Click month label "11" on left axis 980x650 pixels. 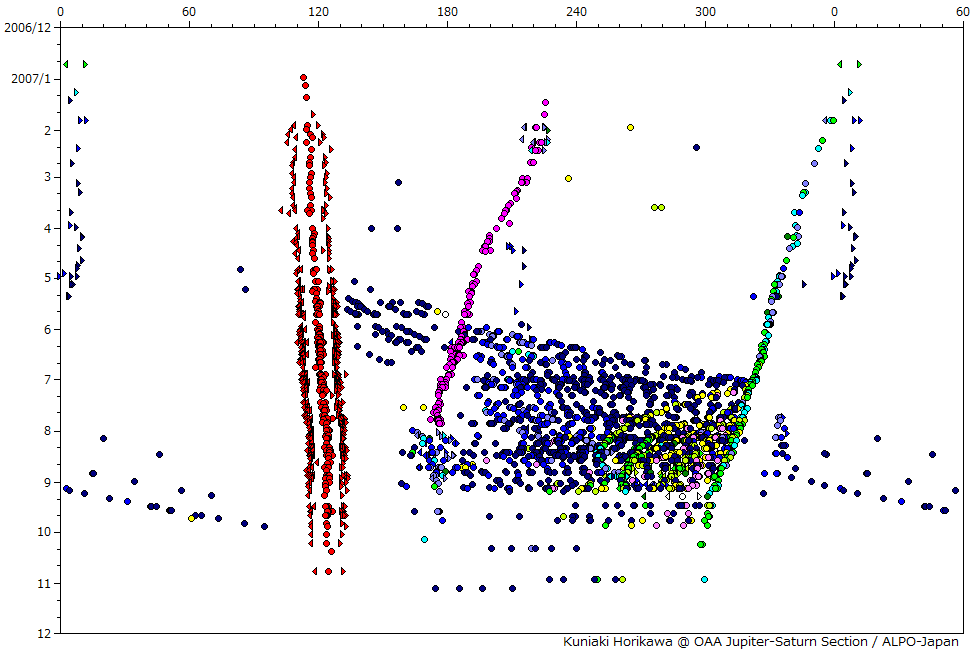point(44,583)
